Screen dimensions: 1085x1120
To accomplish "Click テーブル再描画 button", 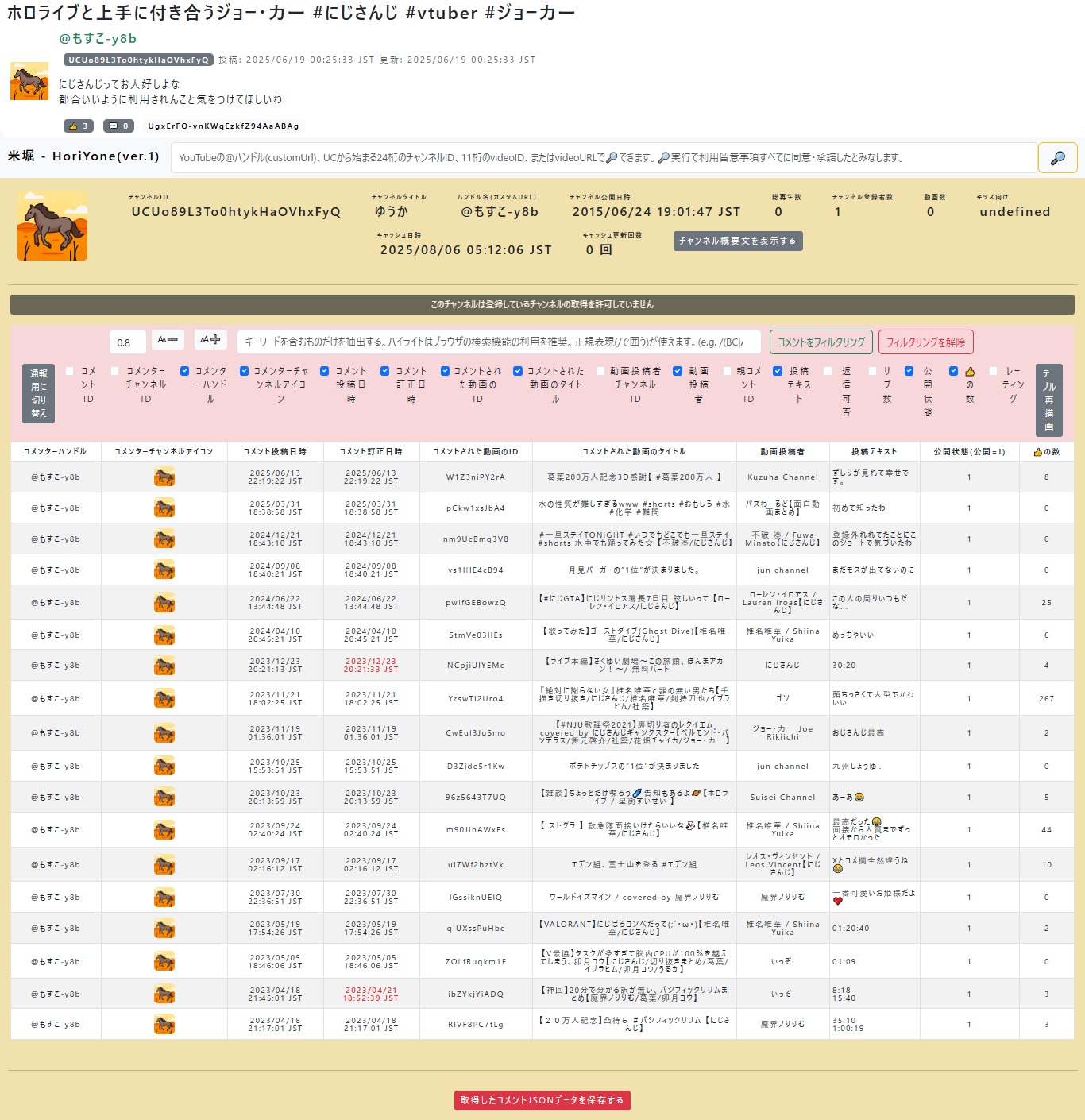I will (1048, 400).
